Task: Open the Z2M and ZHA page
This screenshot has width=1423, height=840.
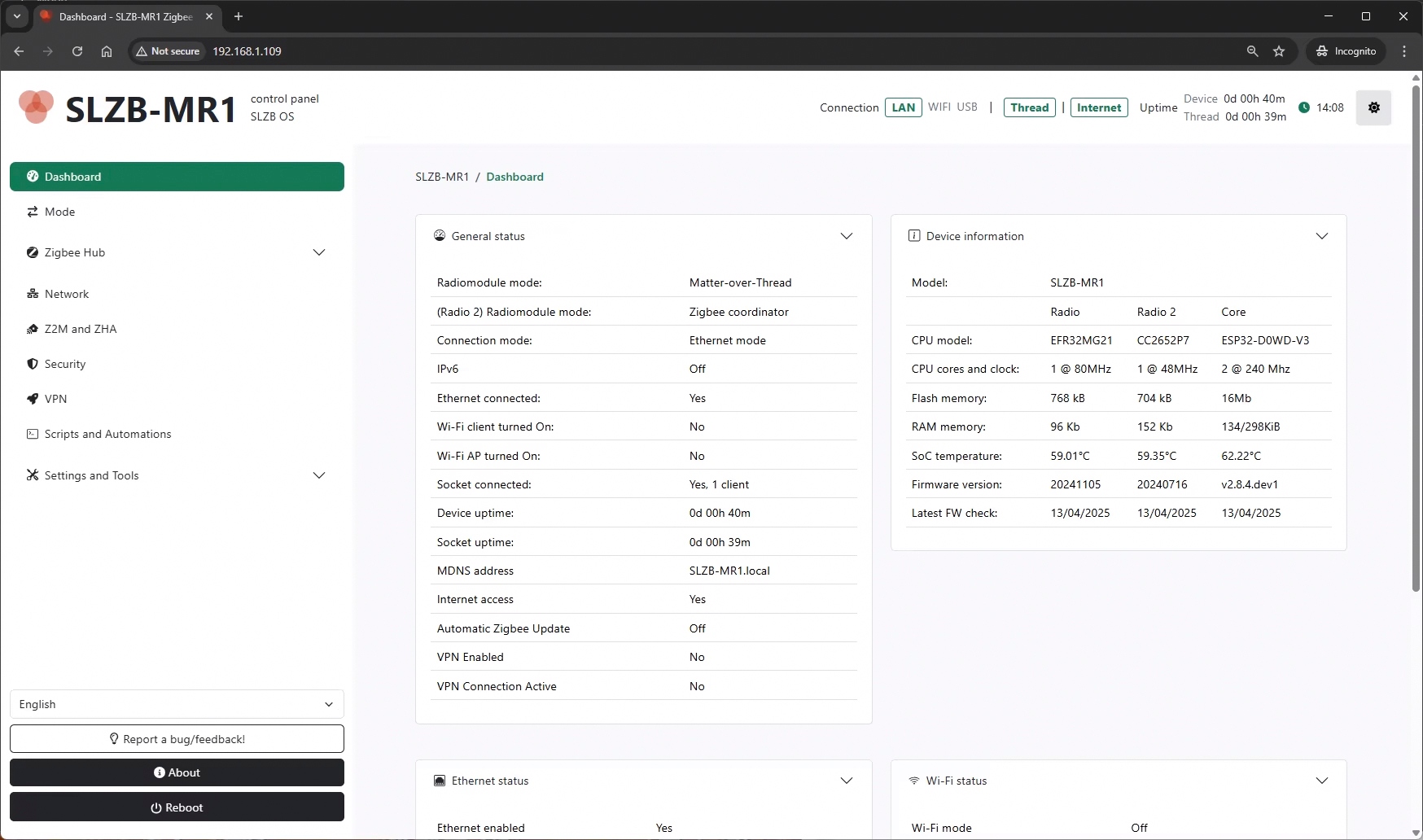Action: 80,329
